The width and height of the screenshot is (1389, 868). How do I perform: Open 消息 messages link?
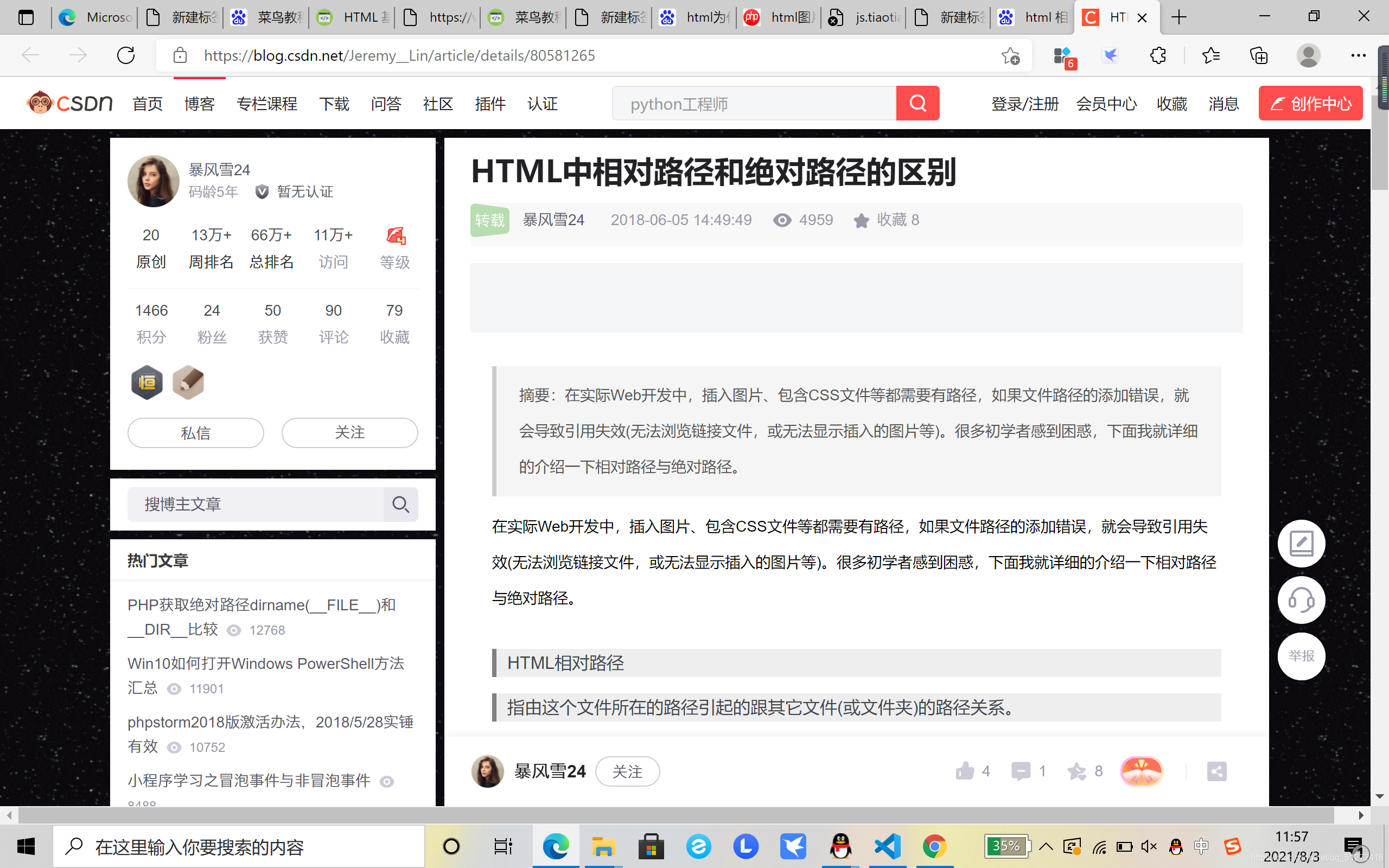point(1224,104)
